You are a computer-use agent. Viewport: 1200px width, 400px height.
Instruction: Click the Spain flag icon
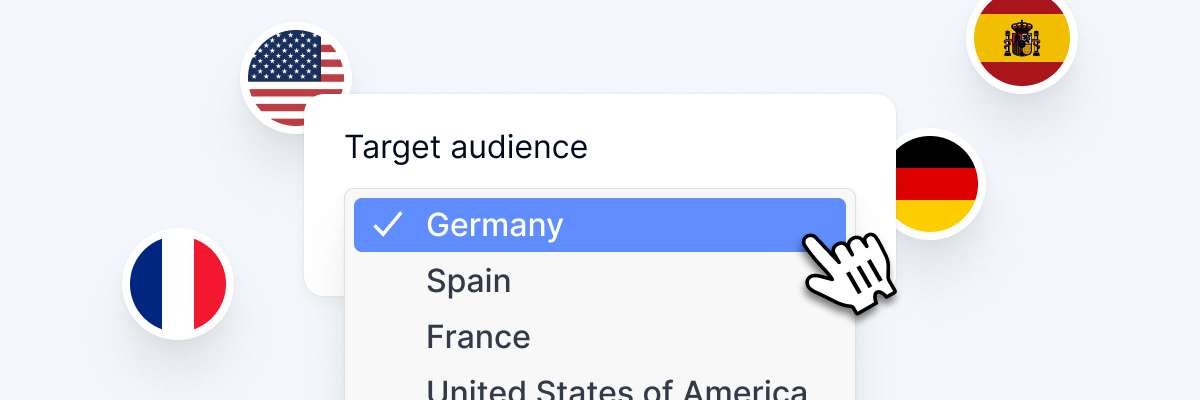click(1021, 38)
